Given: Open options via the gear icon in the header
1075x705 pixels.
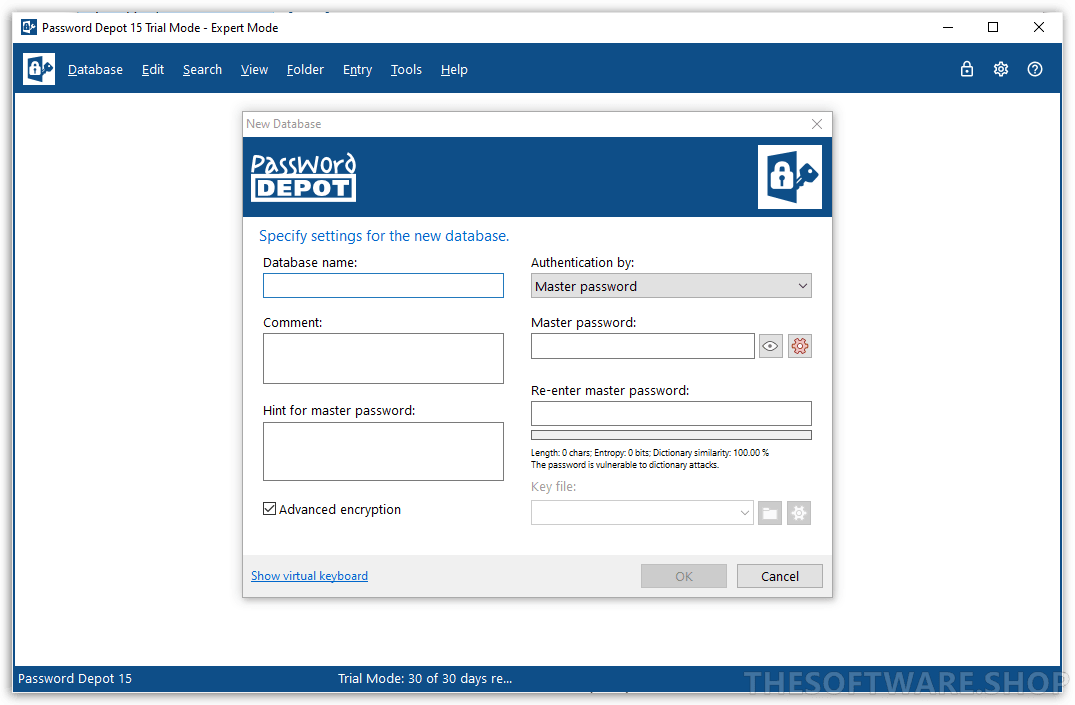Looking at the screenshot, I should point(1001,69).
